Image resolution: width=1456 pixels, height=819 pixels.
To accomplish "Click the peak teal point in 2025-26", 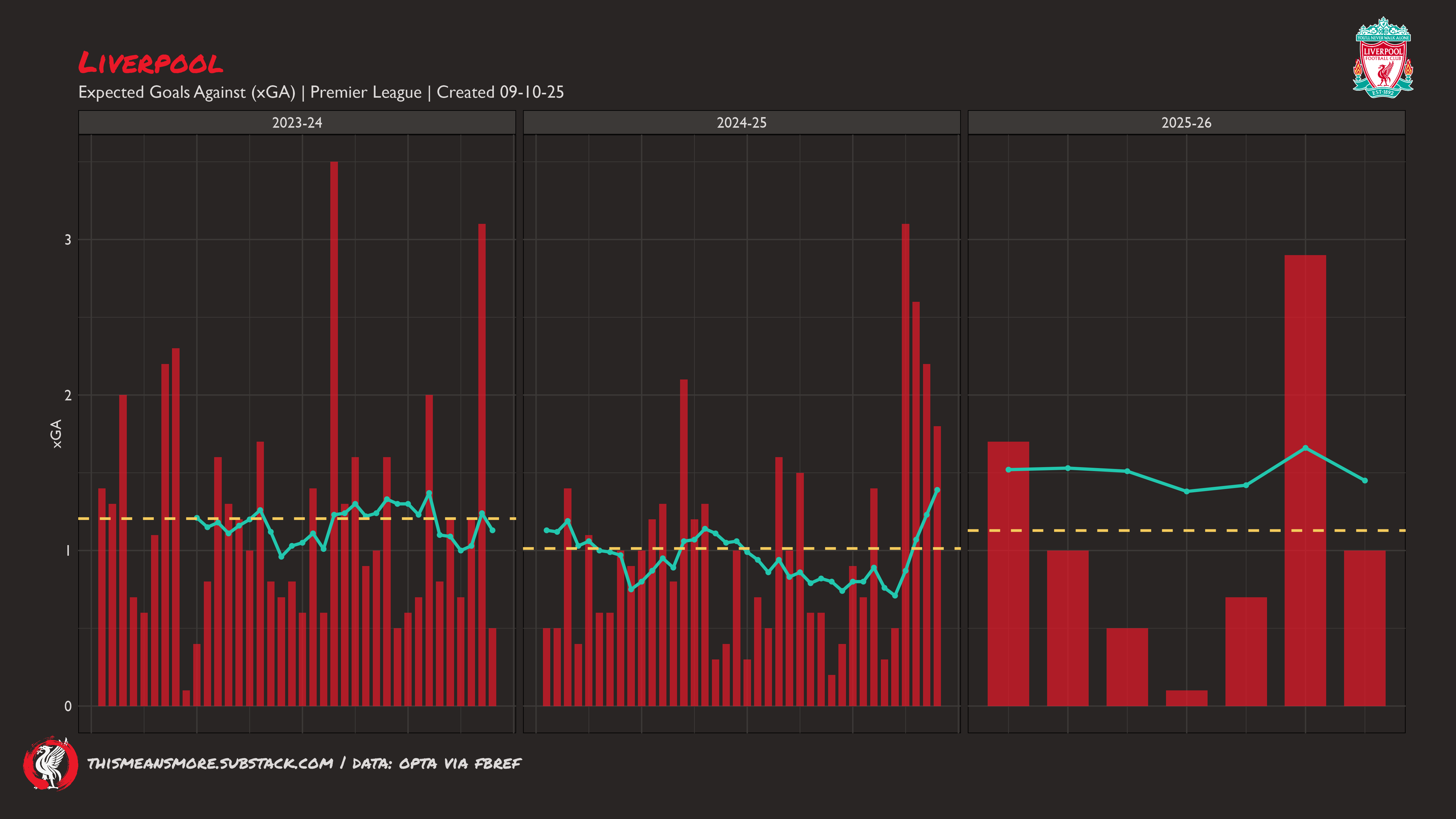I will tap(1305, 448).
